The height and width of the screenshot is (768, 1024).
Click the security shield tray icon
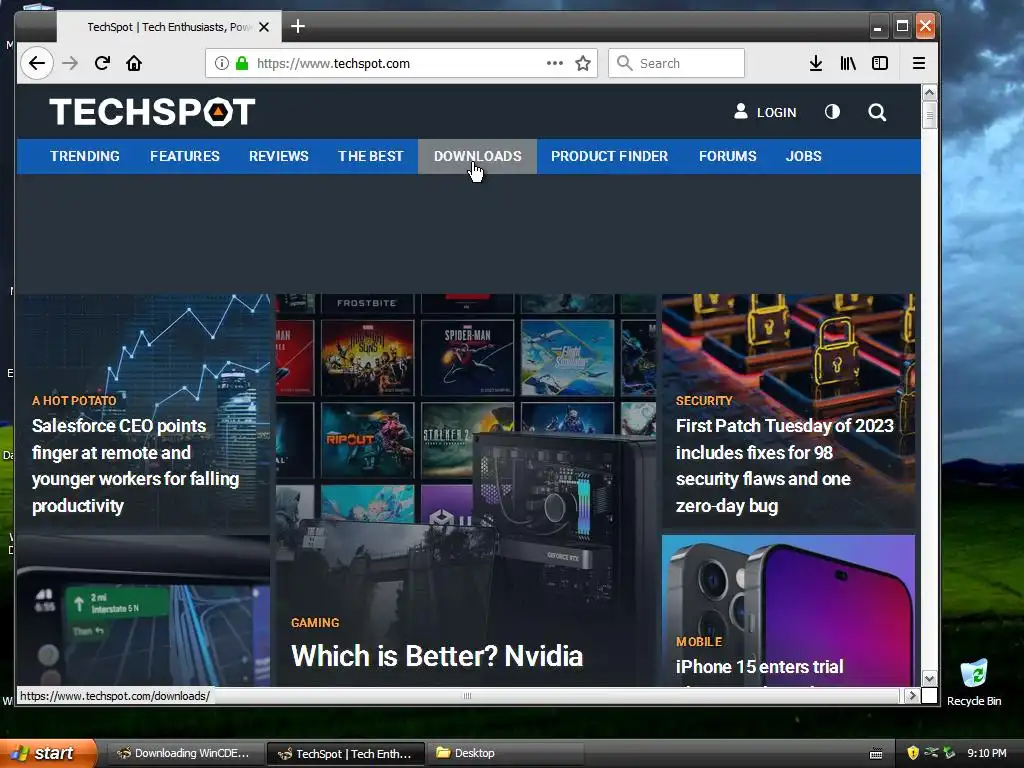tap(913, 753)
